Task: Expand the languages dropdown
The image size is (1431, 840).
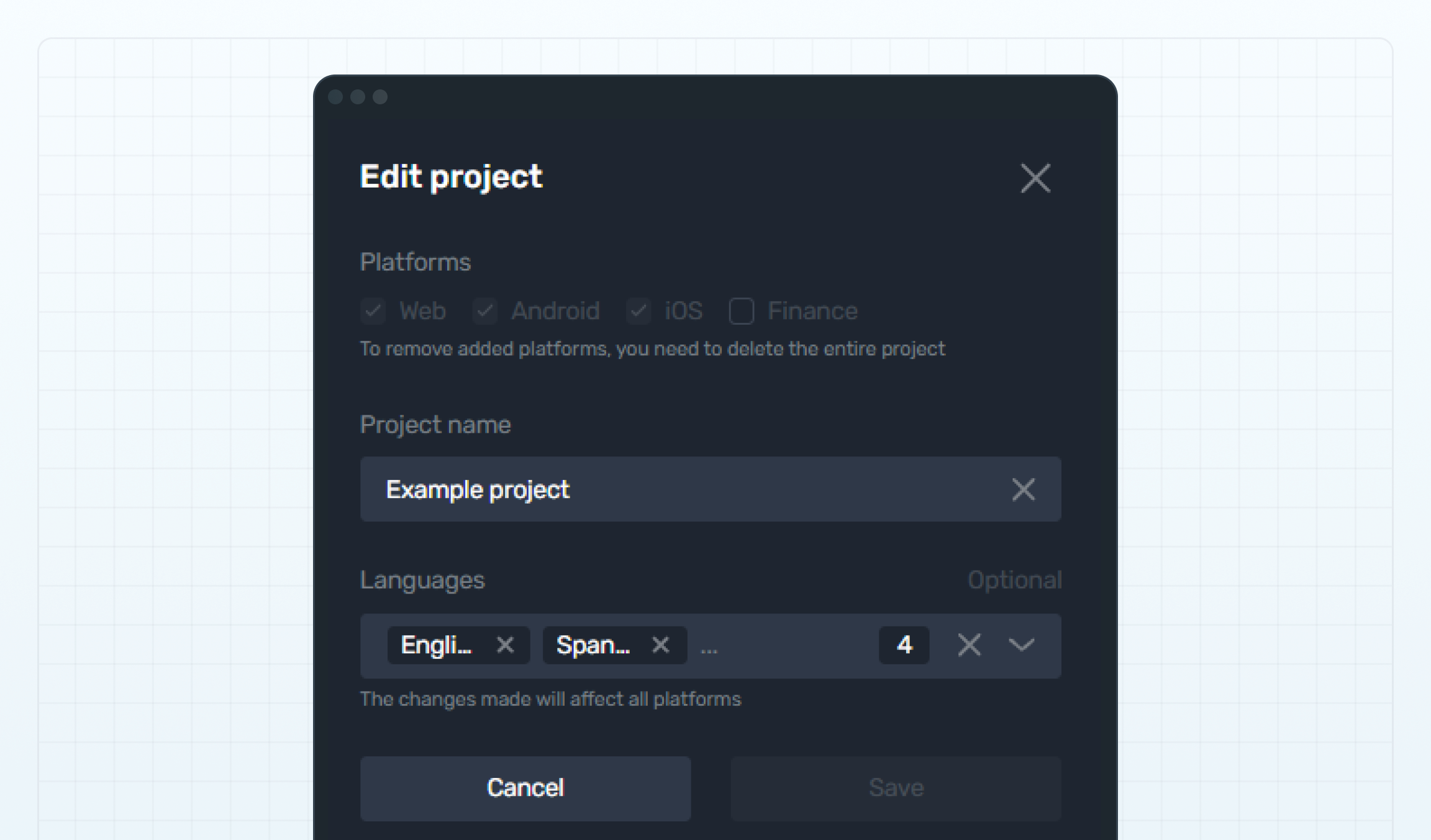Action: tap(1021, 646)
